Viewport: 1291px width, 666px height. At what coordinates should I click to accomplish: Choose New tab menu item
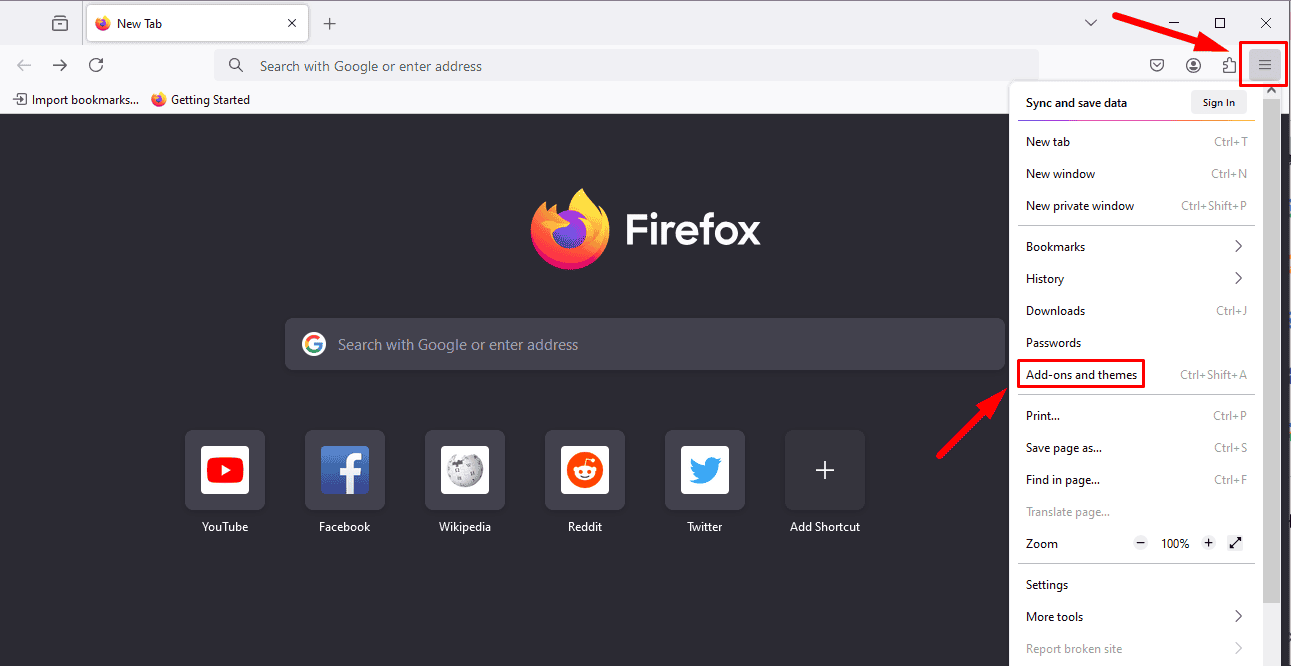point(1136,142)
